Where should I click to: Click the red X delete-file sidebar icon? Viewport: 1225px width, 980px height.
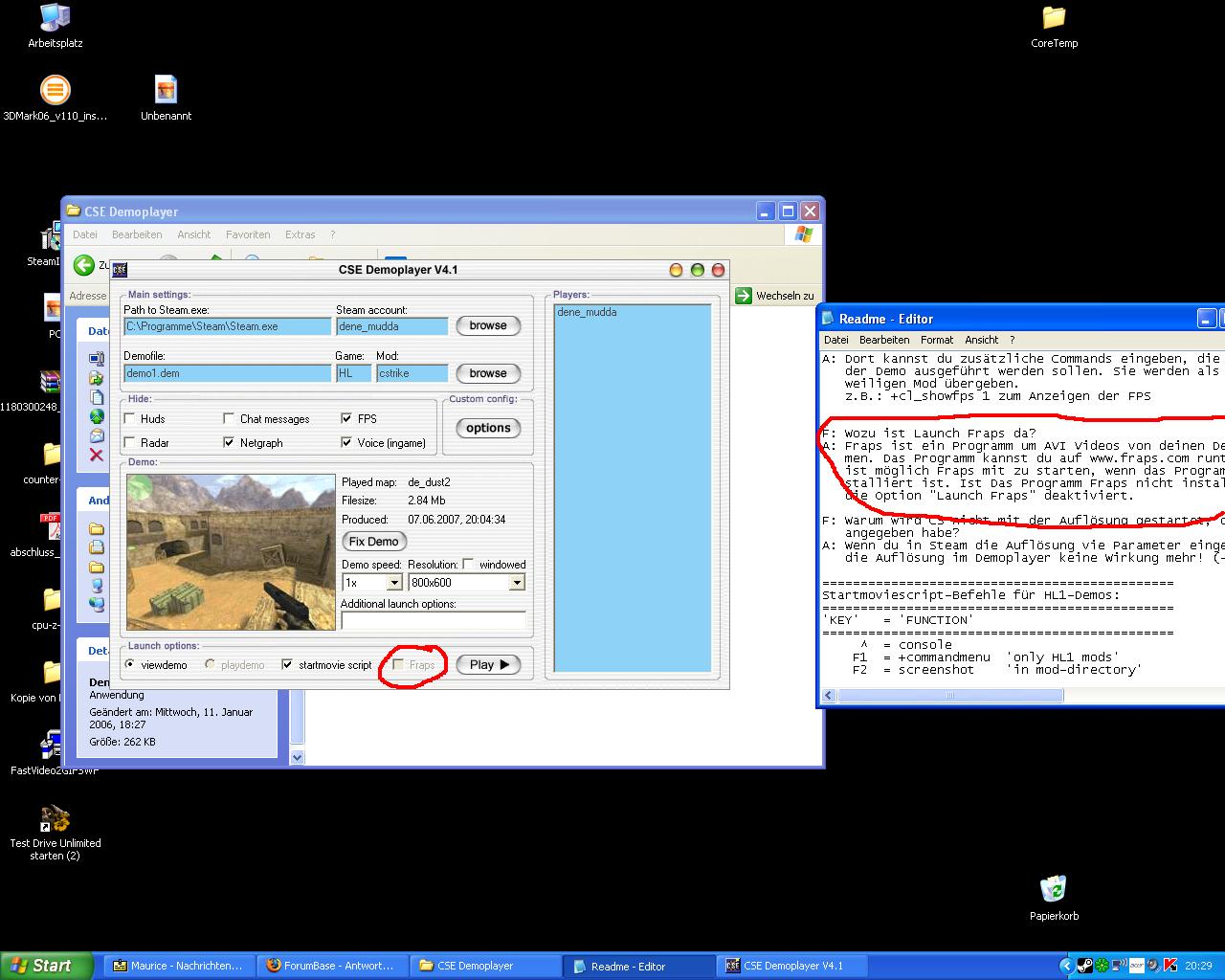[x=97, y=455]
